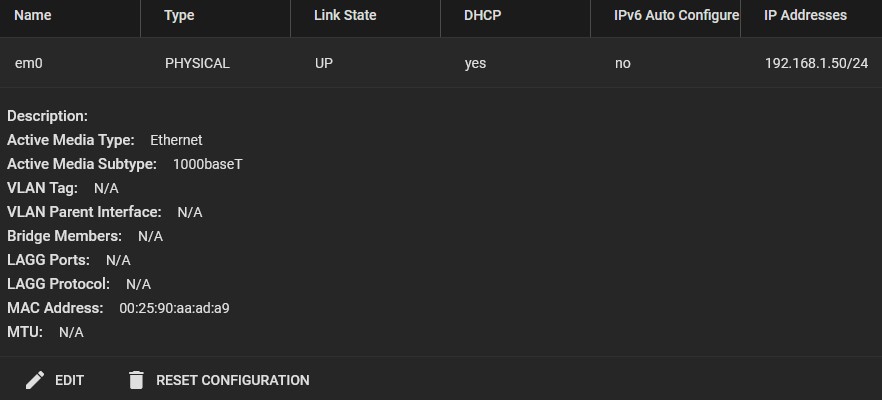
Task: Click the trash can reset icon
Action: click(x=136, y=380)
